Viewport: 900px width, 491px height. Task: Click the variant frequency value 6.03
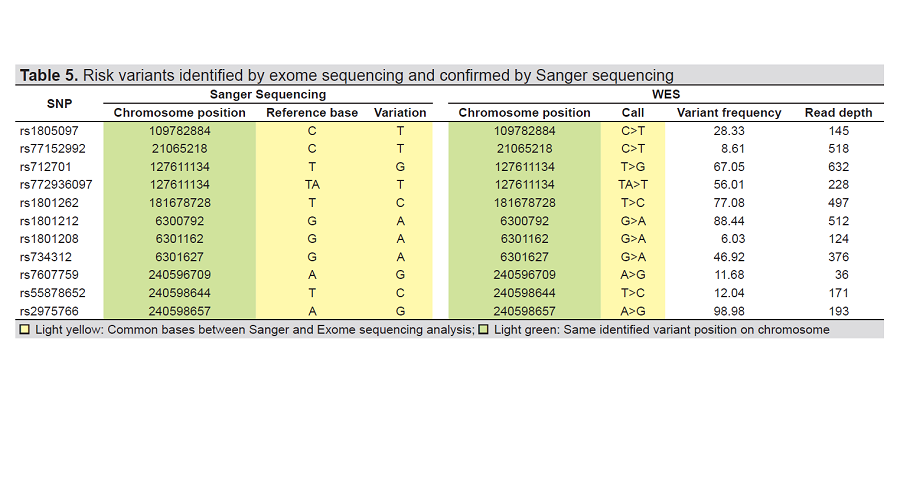tap(729, 239)
